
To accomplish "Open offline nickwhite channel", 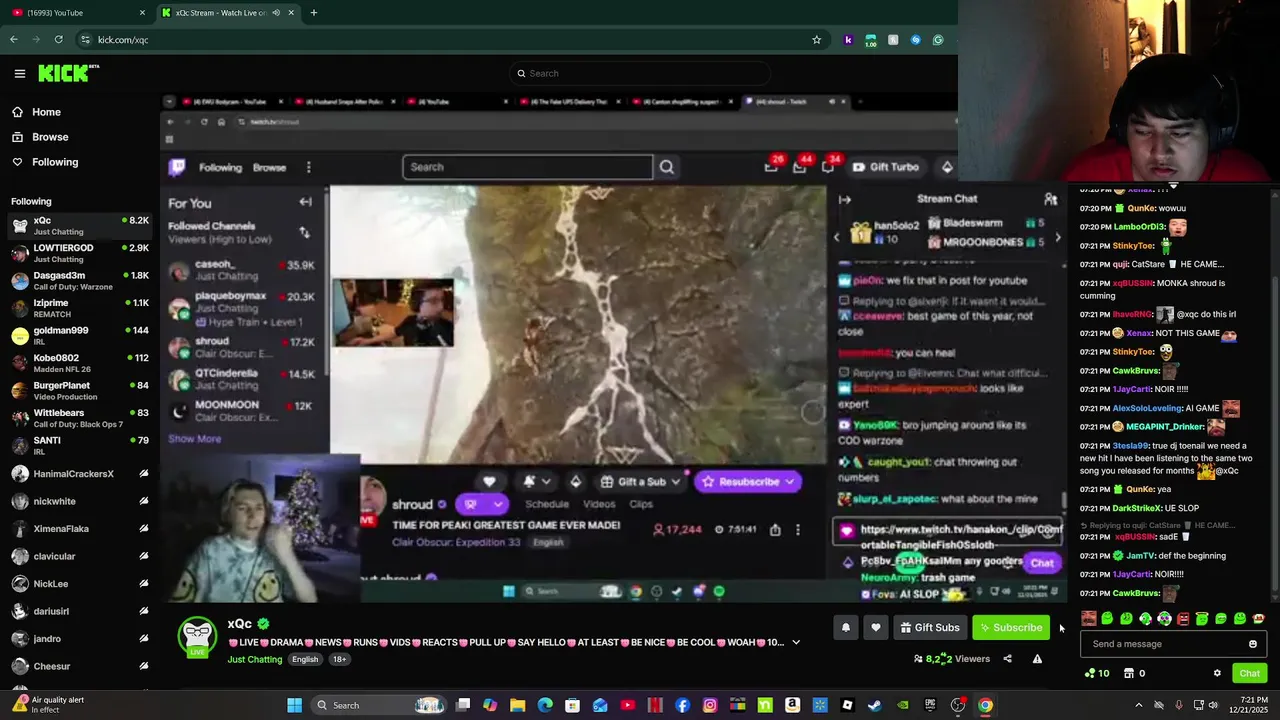I will [x=80, y=501].
